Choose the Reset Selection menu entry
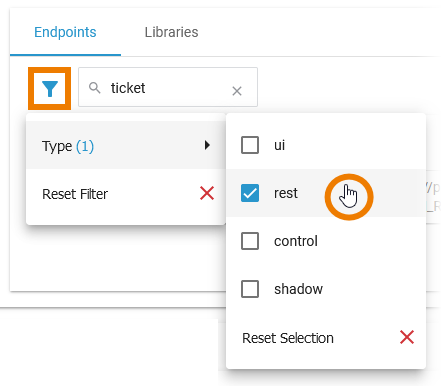 [326, 338]
